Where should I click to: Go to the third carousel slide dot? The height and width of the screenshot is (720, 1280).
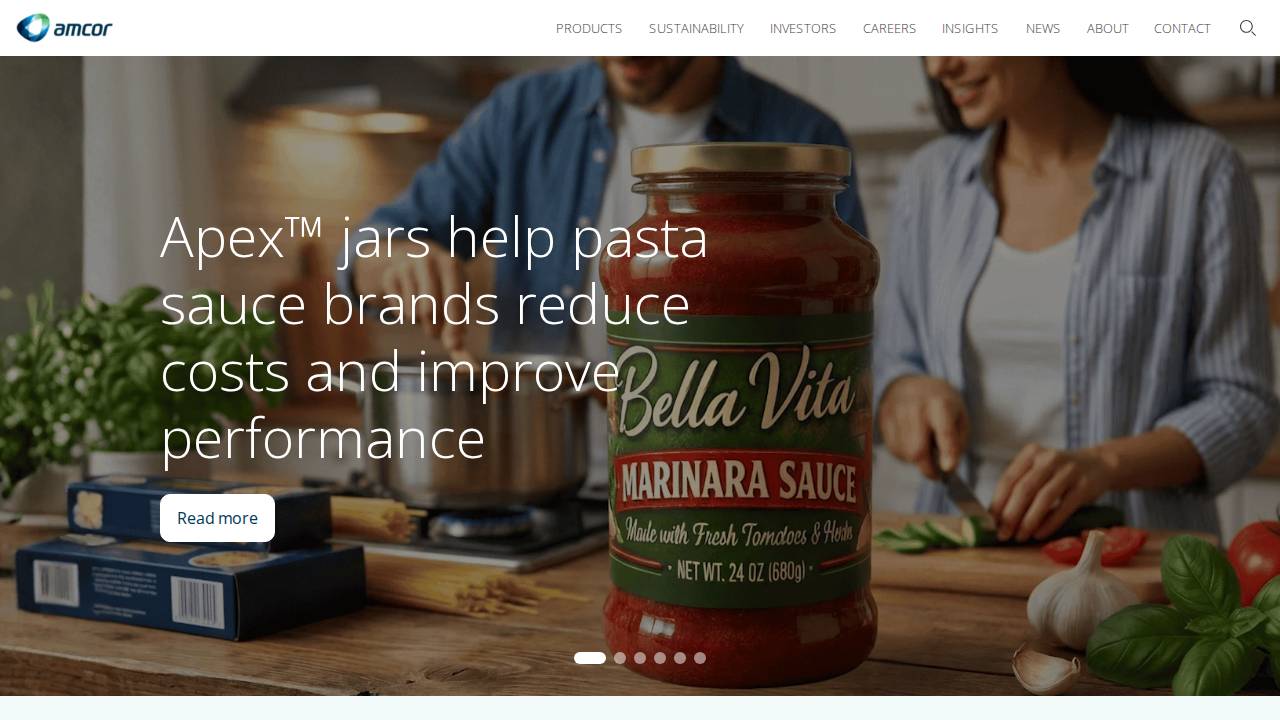[x=640, y=658]
